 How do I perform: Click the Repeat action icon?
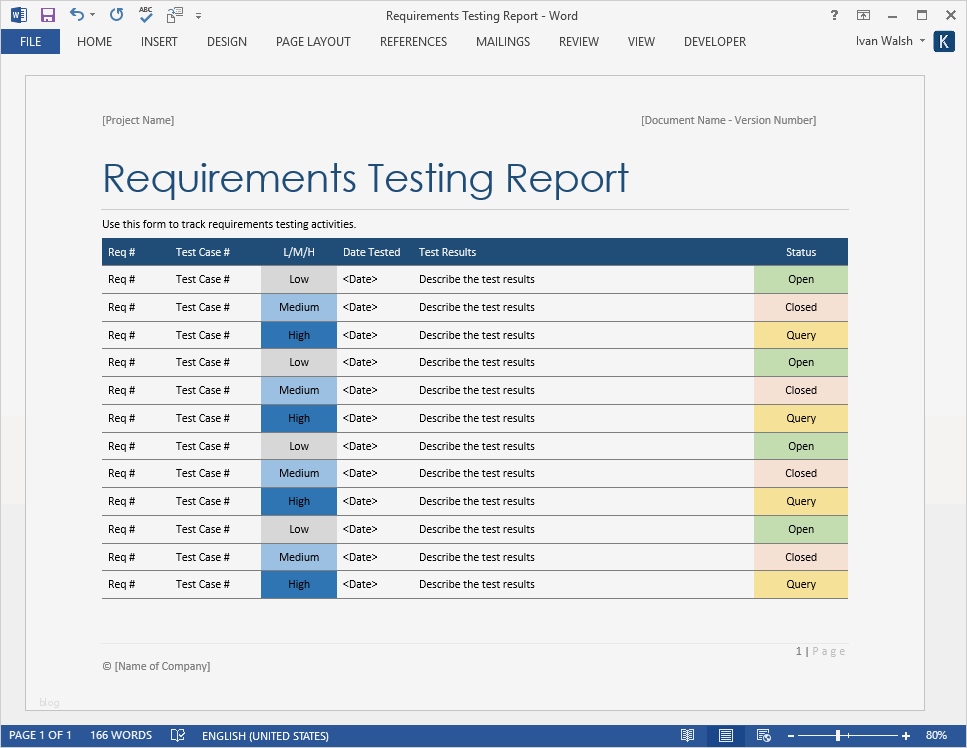click(x=116, y=15)
